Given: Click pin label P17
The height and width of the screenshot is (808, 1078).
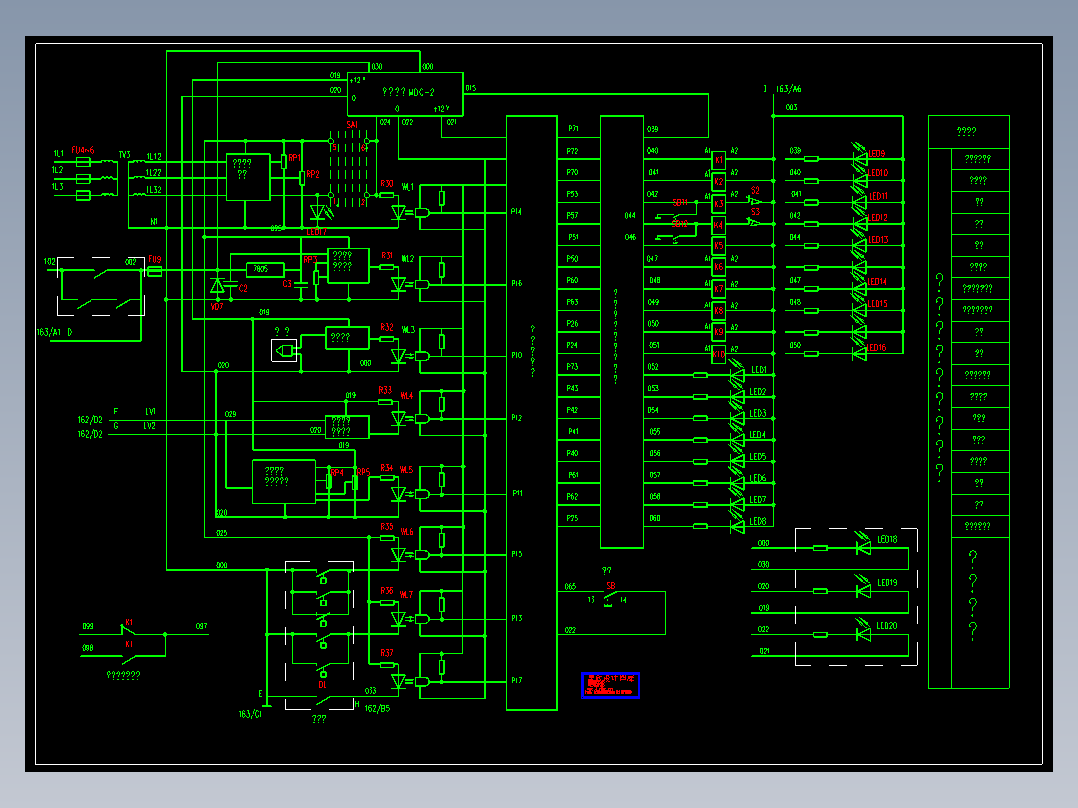Looking at the screenshot, I should tap(516, 680).
